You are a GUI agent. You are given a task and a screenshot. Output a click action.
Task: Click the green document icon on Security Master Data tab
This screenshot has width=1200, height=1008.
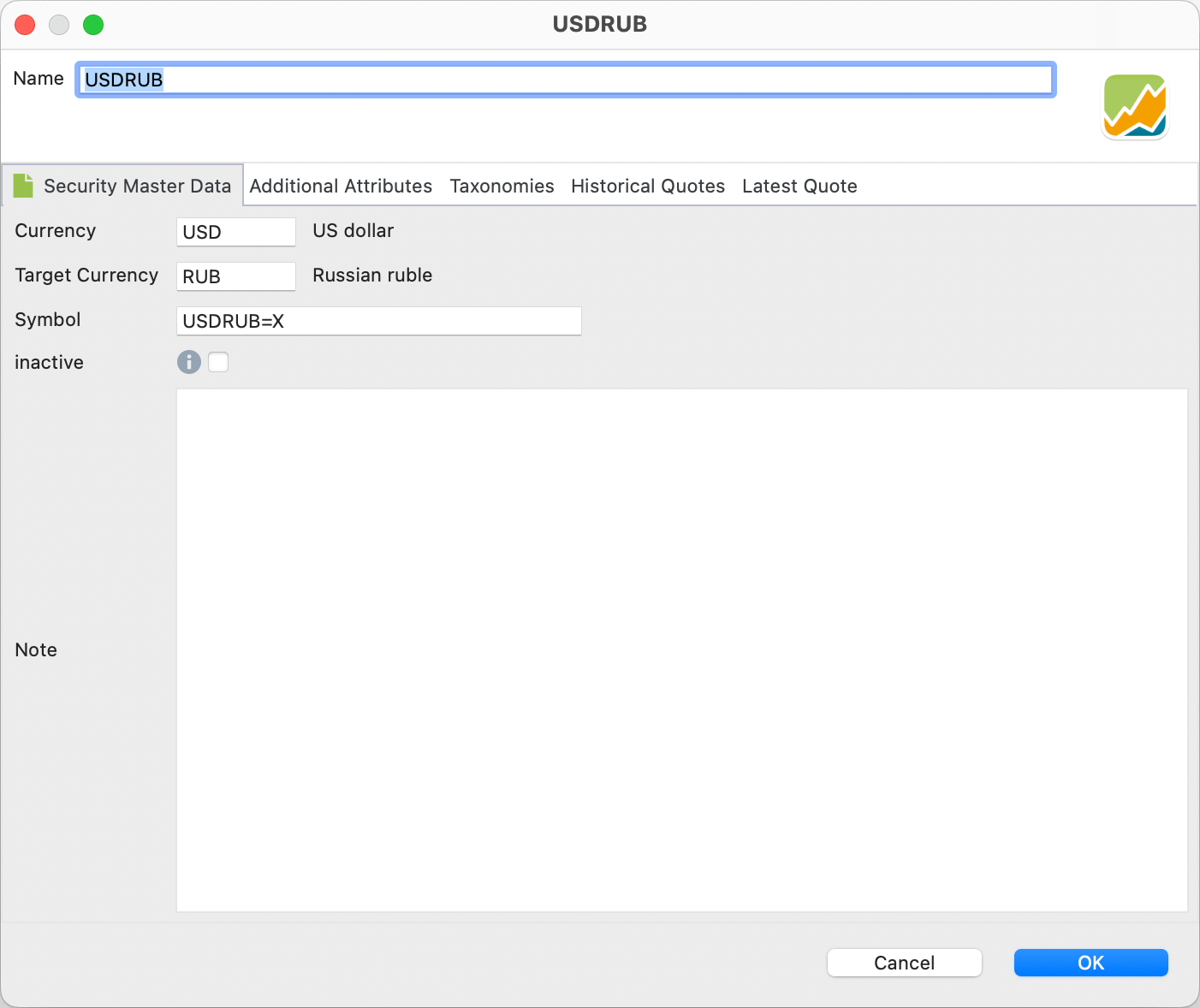(x=23, y=186)
